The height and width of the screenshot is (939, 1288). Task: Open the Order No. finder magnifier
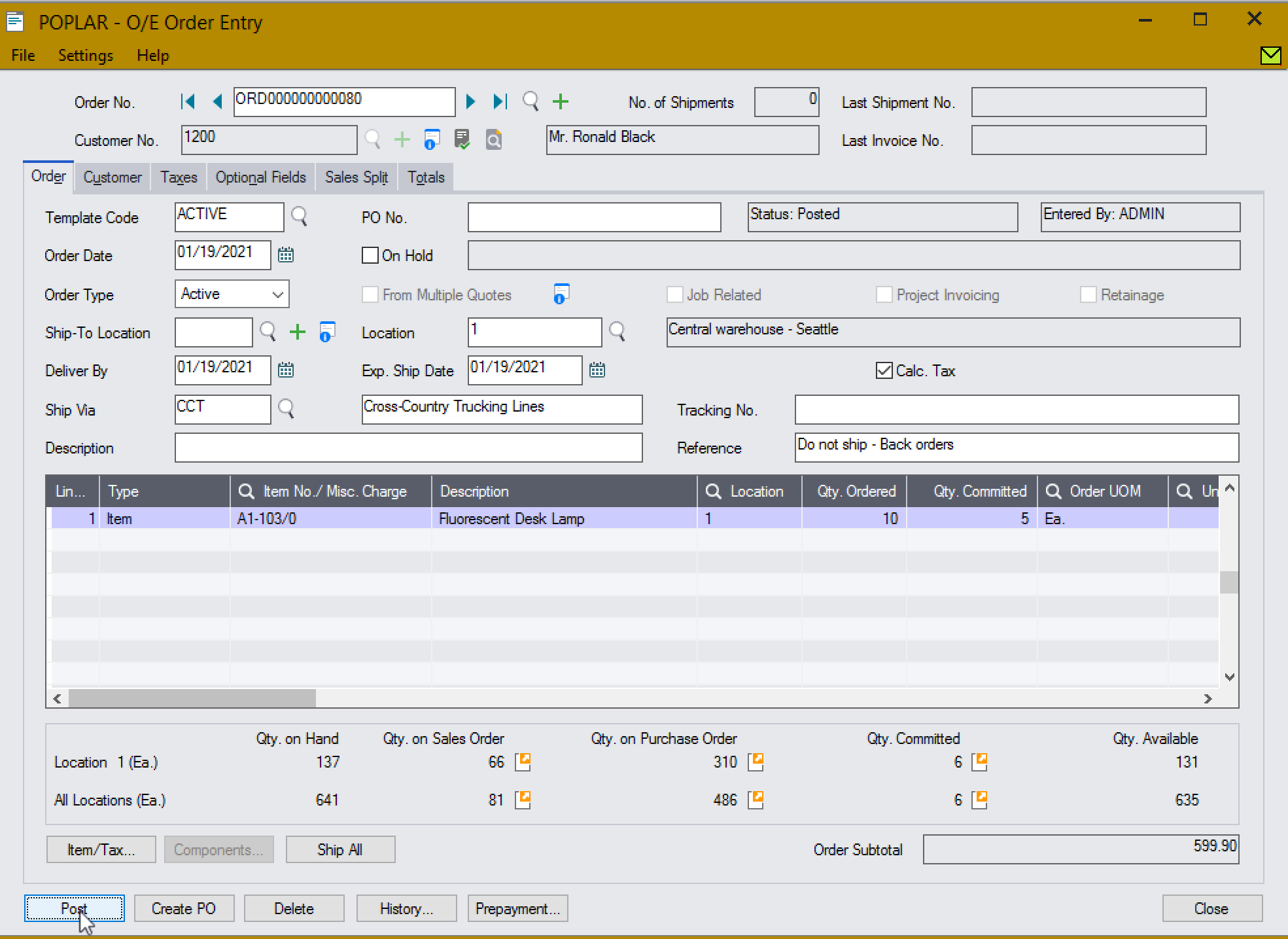click(x=531, y=101)
